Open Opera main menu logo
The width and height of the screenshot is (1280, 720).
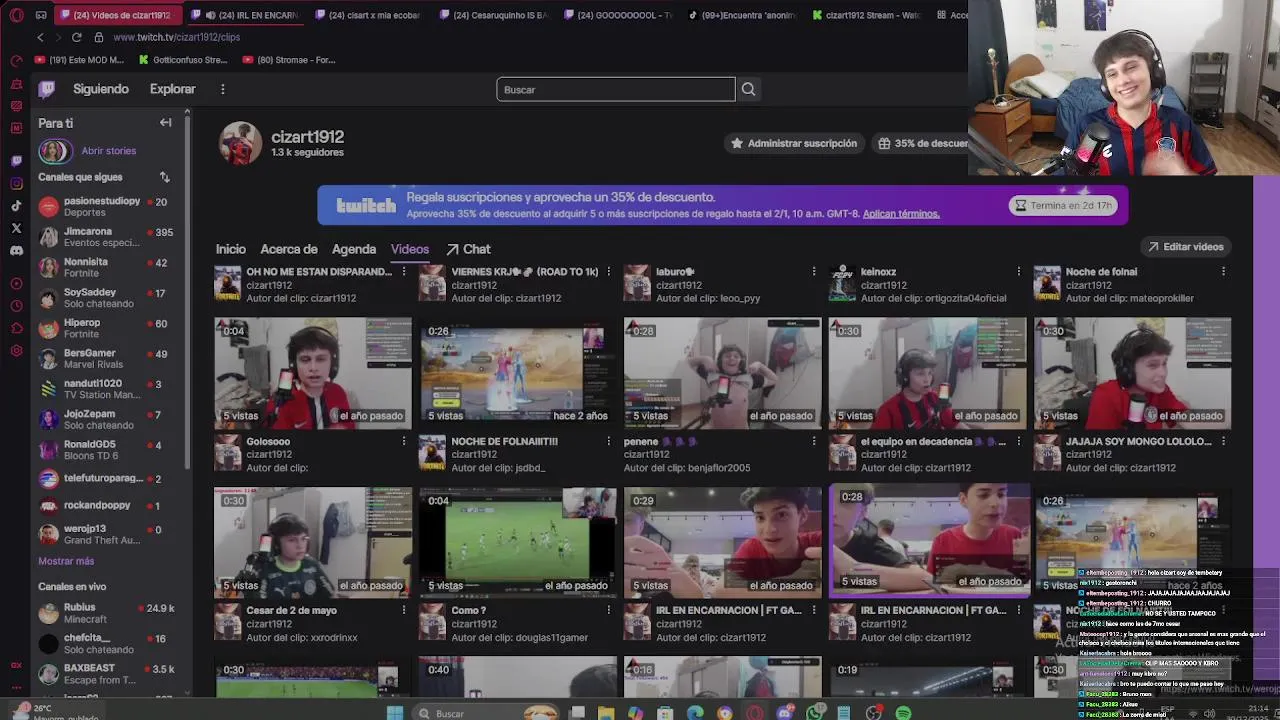(x=14, y=15)
